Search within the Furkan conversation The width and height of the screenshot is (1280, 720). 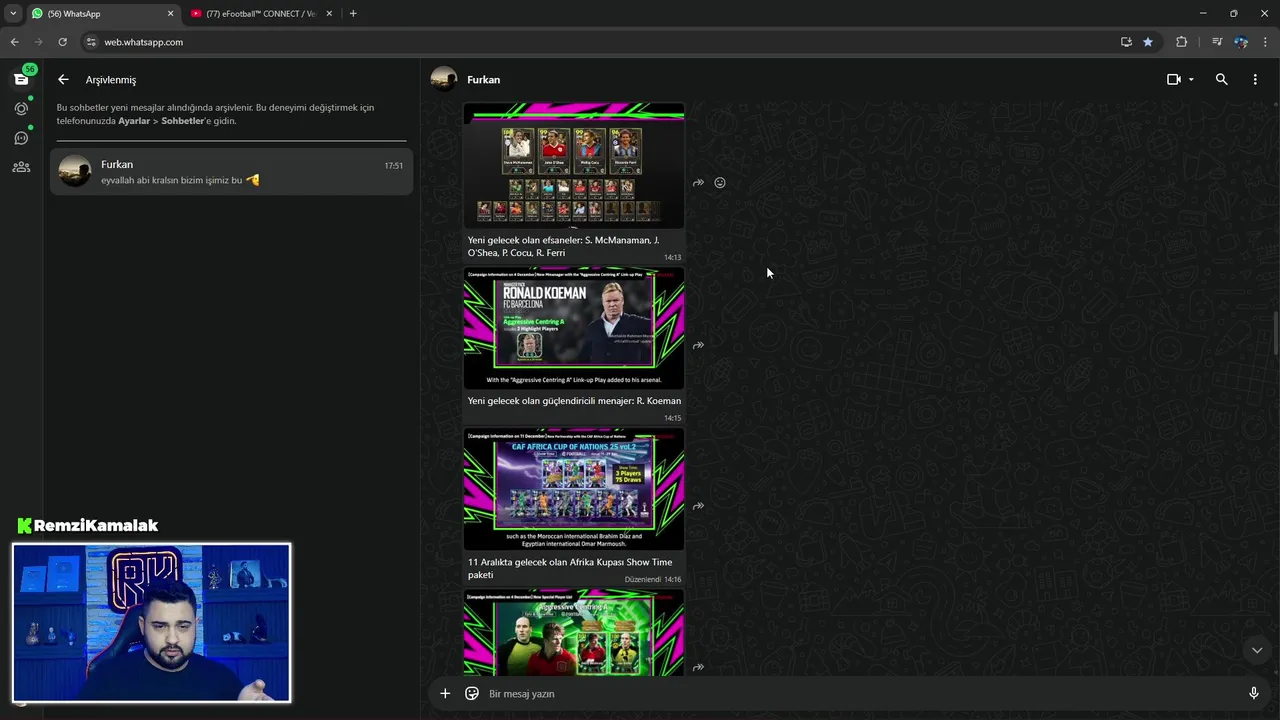click(1221, 79)
